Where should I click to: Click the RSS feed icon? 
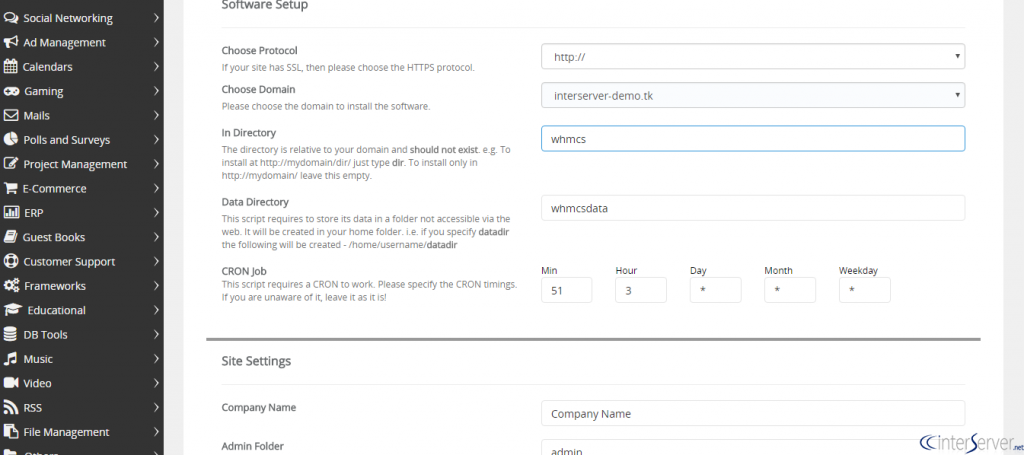(x=10, y=407)
